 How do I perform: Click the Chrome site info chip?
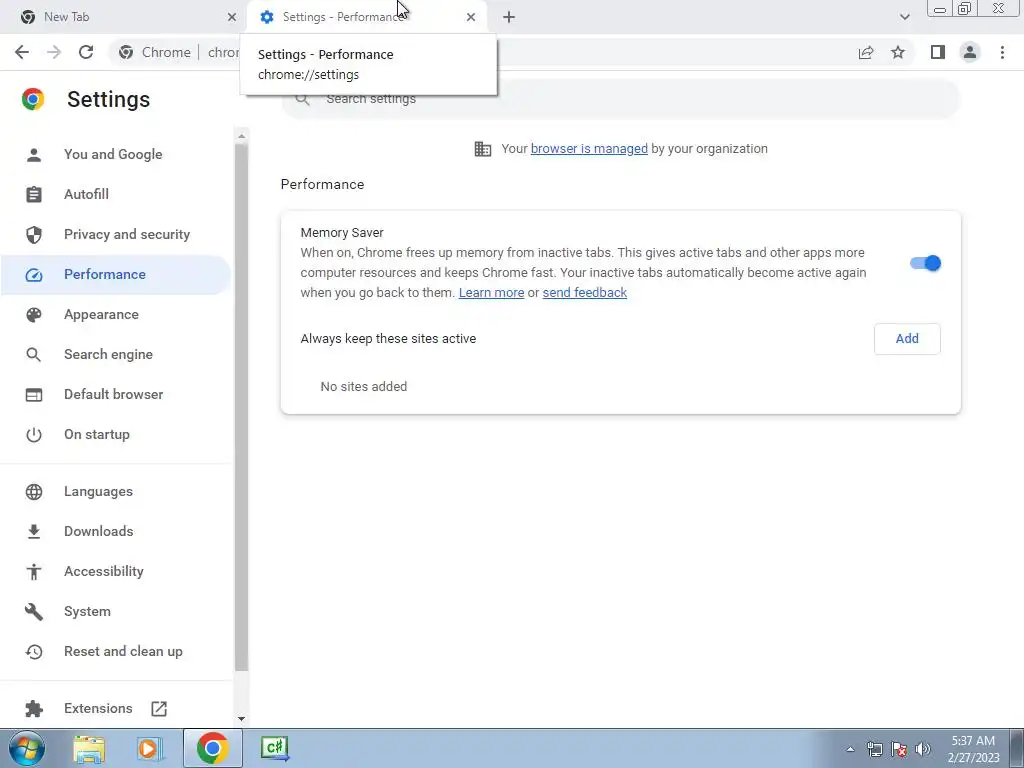pyautogui.click(x=155, y=52)
